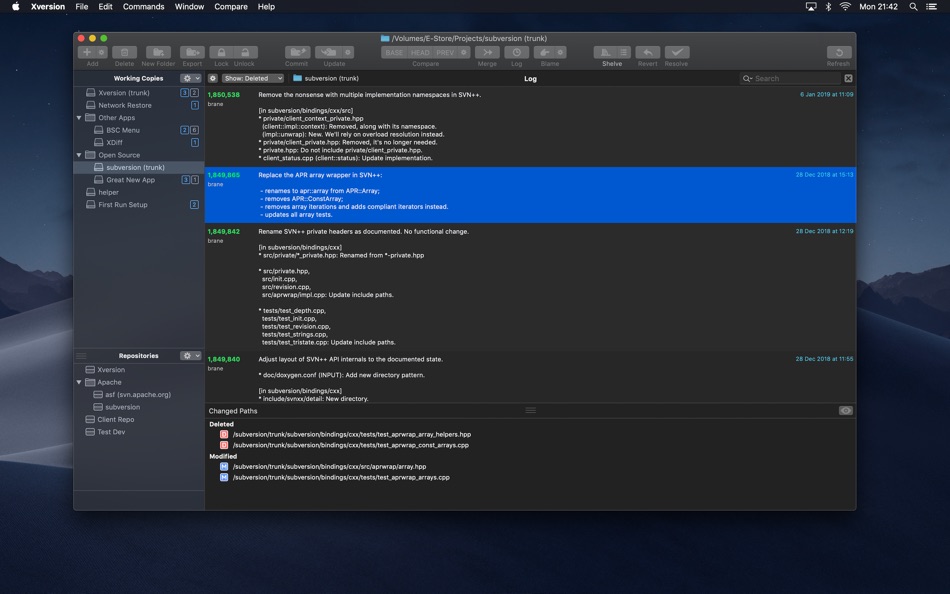Open the Edit menu
Screen dimensions: 950x594
(105, 7)
